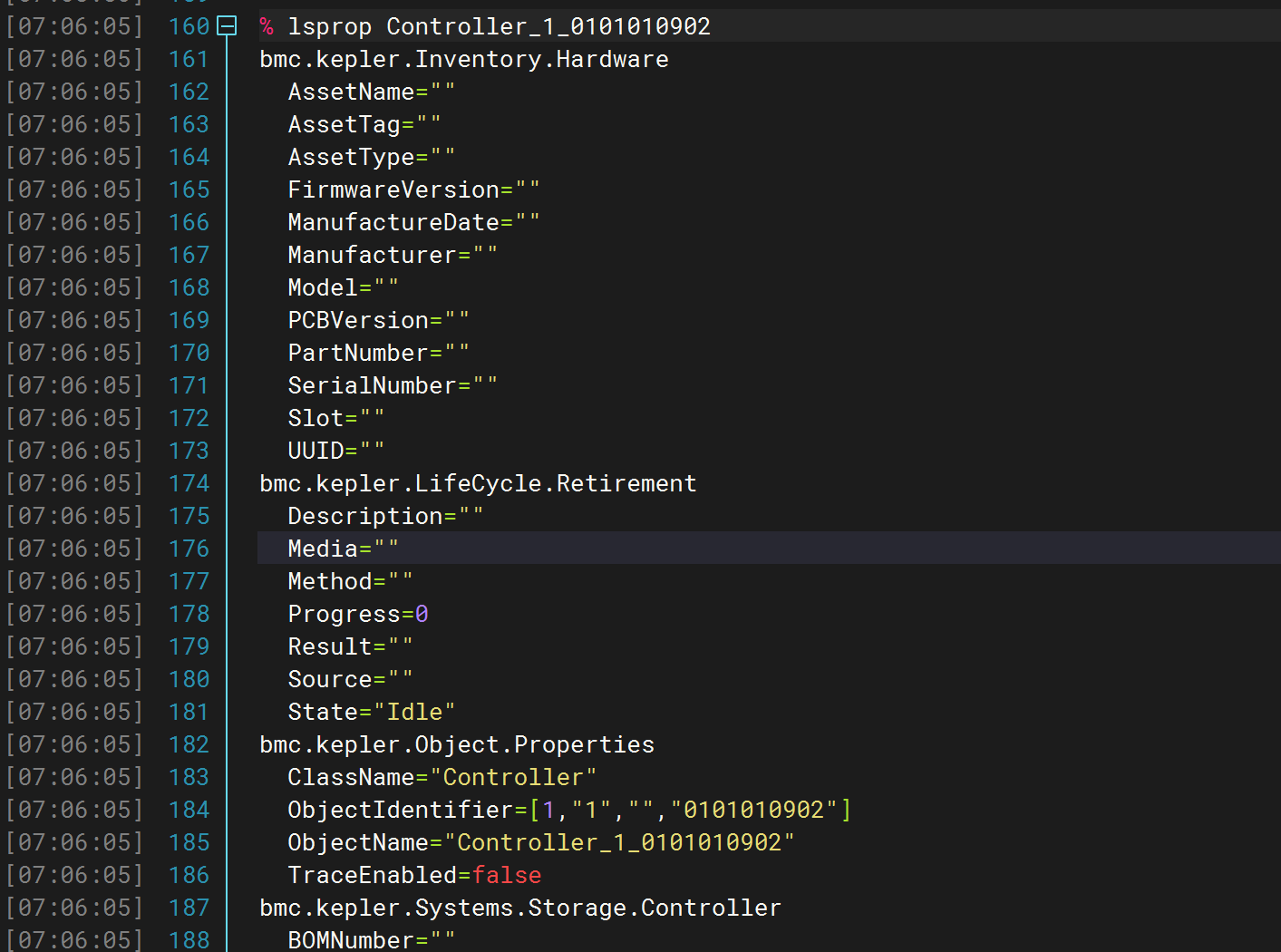Click the ClassName="Controller" value
This screenshot has width=1281, height=952.
(512, 777)
